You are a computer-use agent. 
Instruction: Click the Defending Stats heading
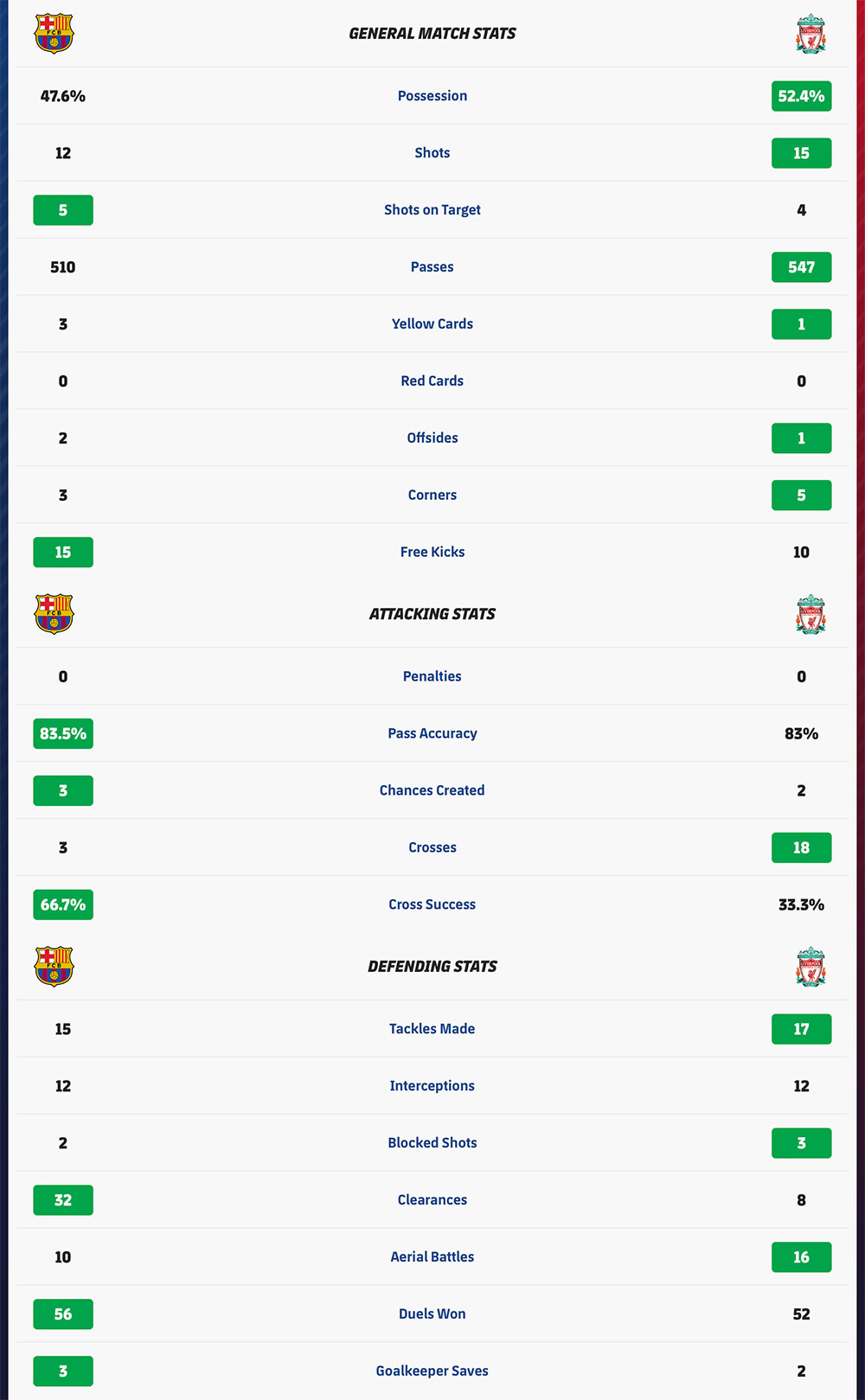(x=432, y=967)
